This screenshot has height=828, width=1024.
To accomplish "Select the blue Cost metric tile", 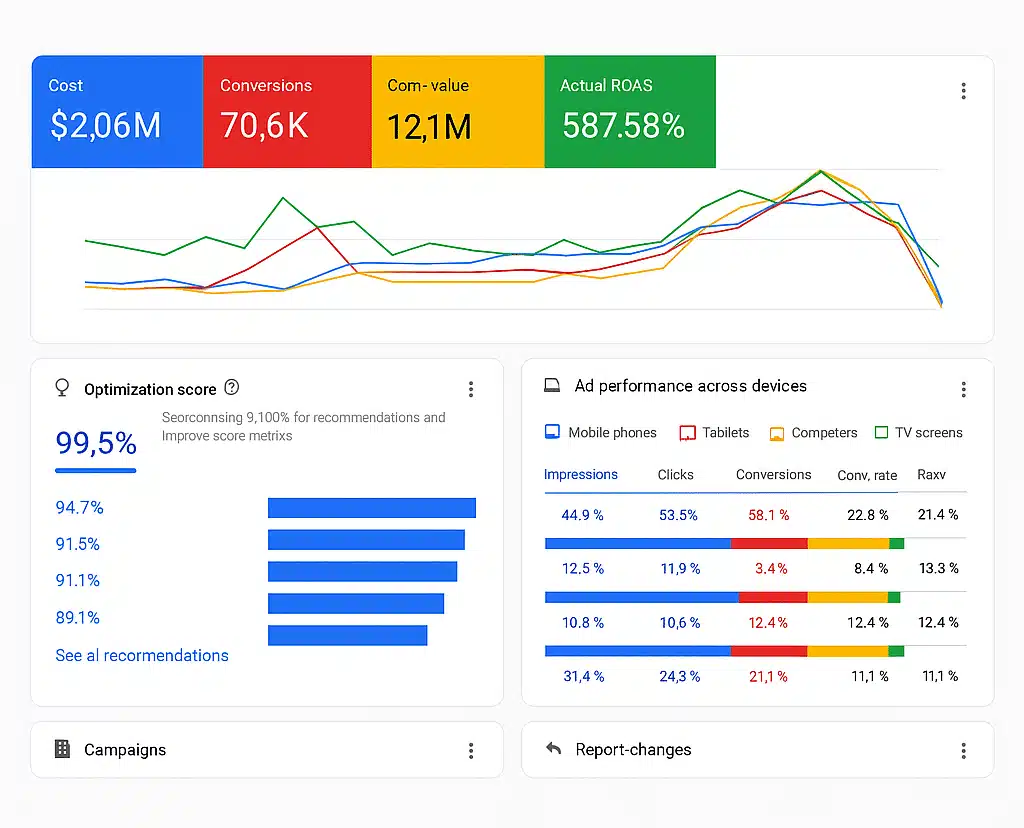I will [x=117, y=111].
